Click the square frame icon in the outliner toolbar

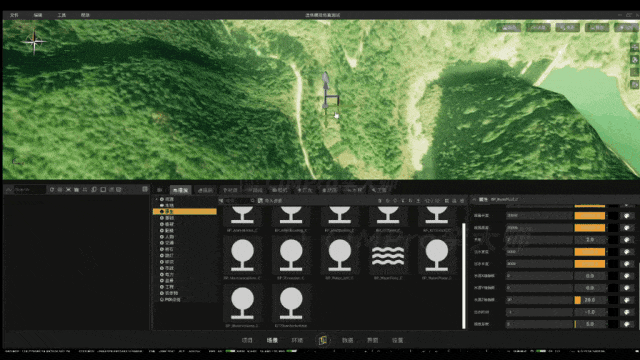(103, 190)
